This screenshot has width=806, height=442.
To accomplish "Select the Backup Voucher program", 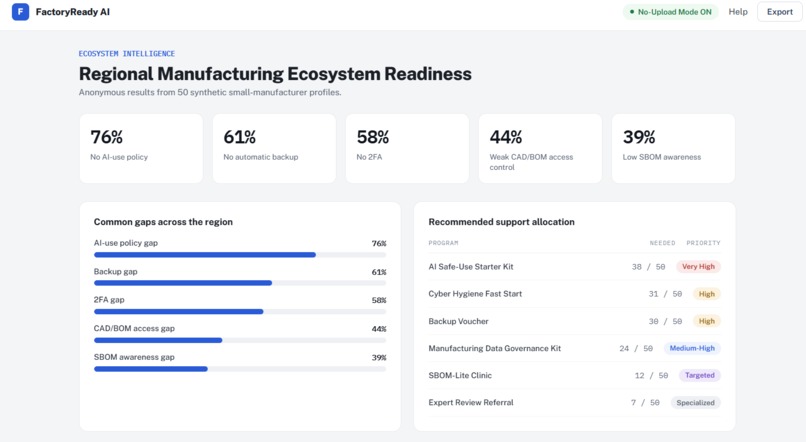I will point(459,321).
